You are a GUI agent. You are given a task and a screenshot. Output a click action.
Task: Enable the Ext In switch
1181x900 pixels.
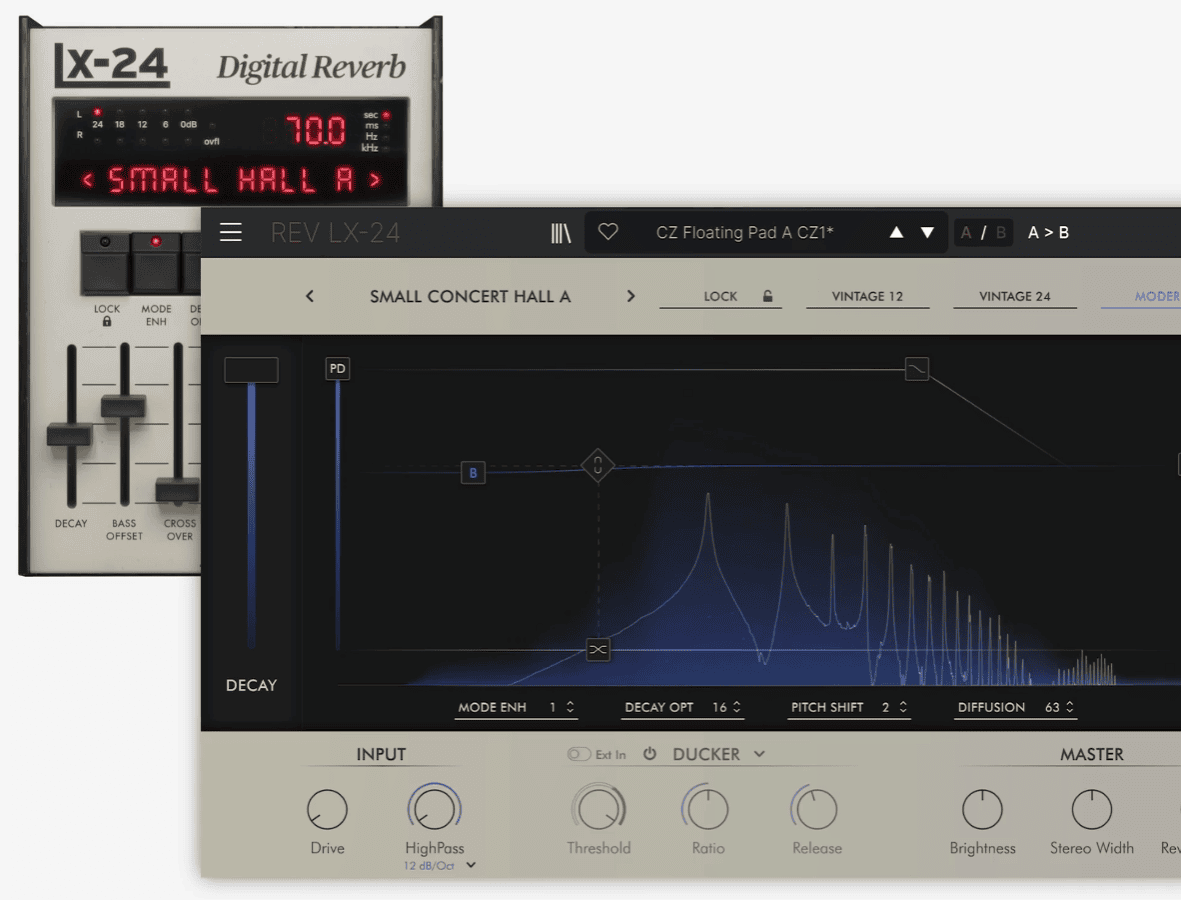click(x=578, y=754)
